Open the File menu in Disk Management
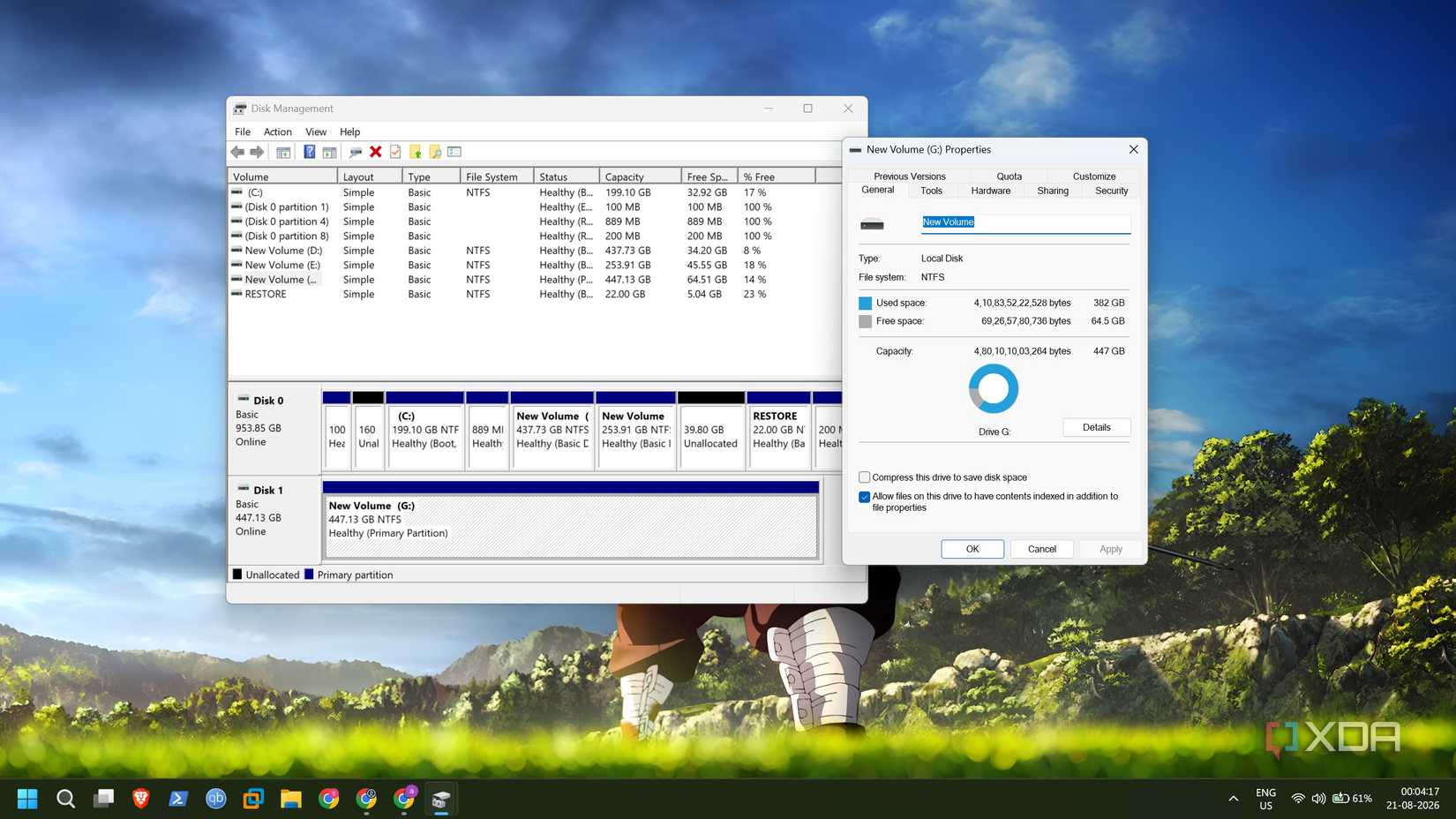1456x819 pixels. point(243,131)
